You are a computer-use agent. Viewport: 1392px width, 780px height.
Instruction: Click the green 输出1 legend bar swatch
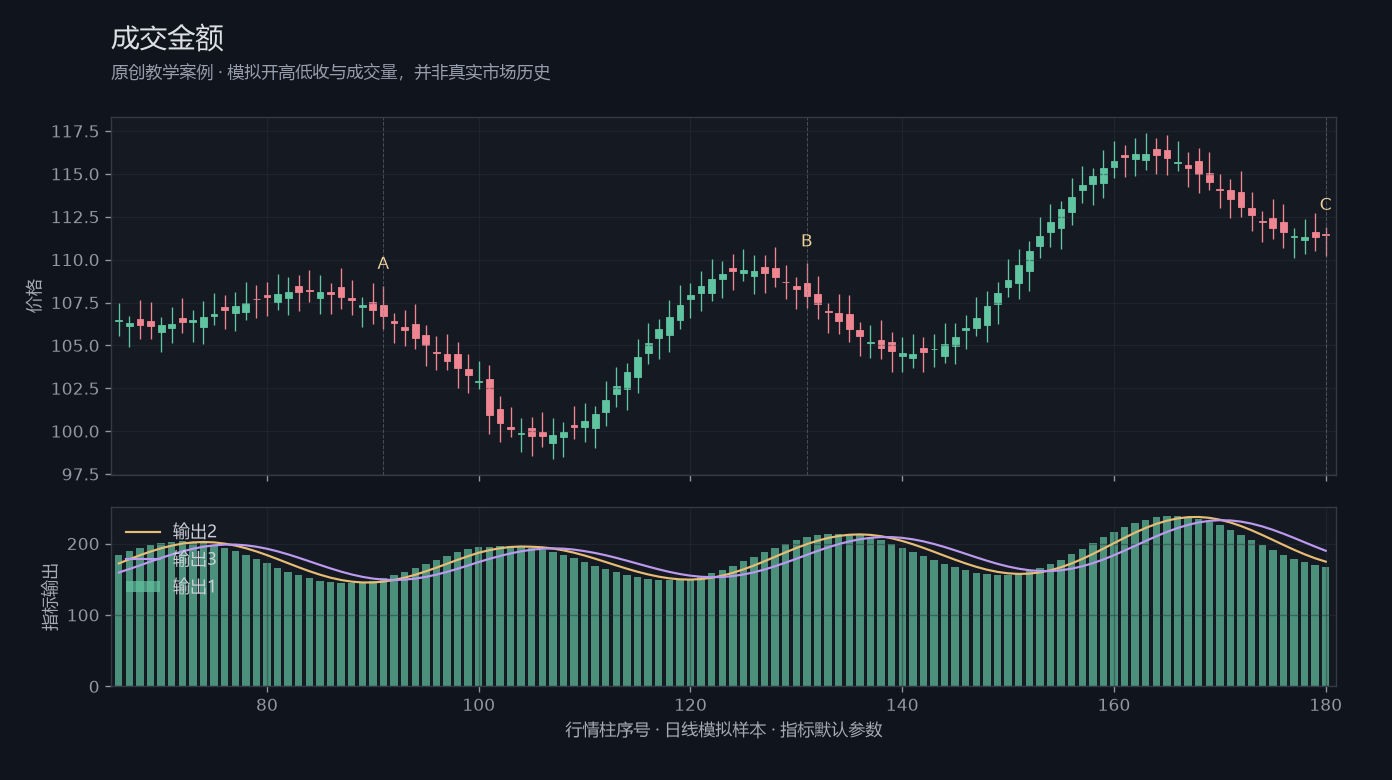(x=143, y=587)
